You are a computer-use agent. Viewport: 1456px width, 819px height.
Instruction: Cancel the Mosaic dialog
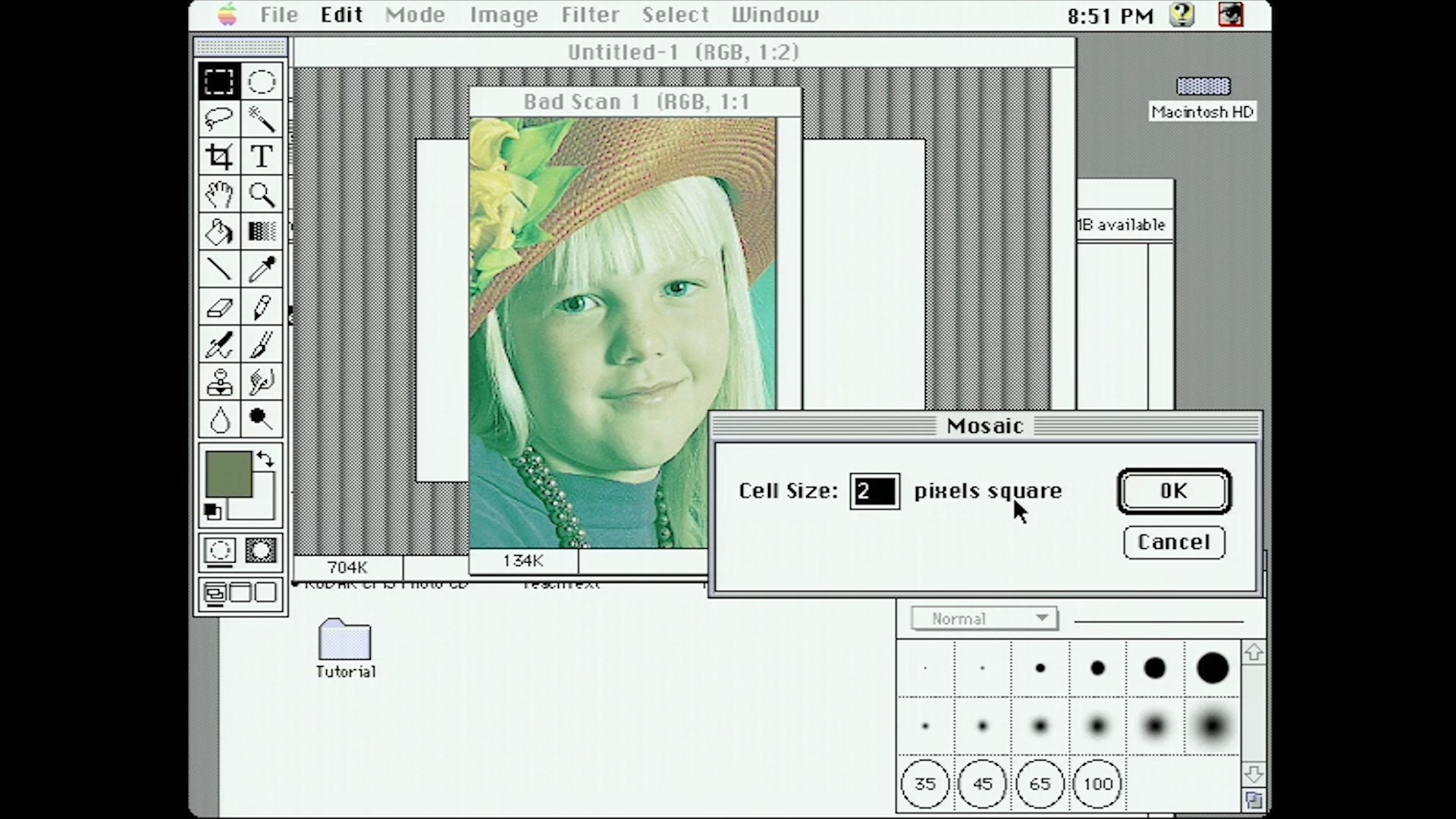[x=1173, y=542]
